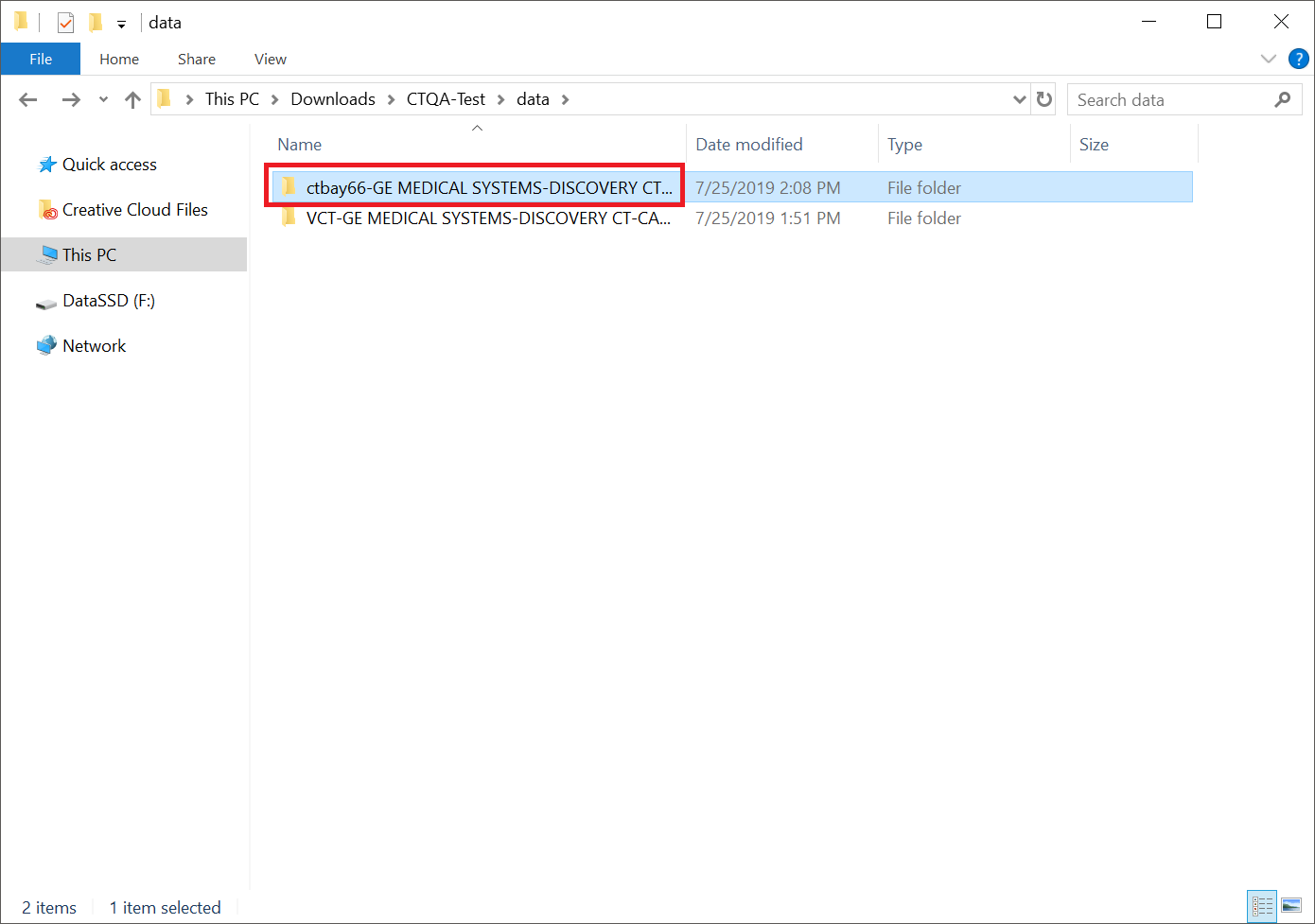
Task: Go back with the Back arrow
Action: pos(28,99)
